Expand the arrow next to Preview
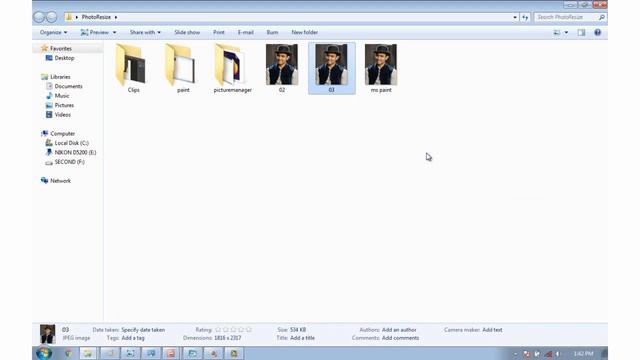The height and width of the screenshot is (360, 640). pyautogui.click(x=114, y=32)
